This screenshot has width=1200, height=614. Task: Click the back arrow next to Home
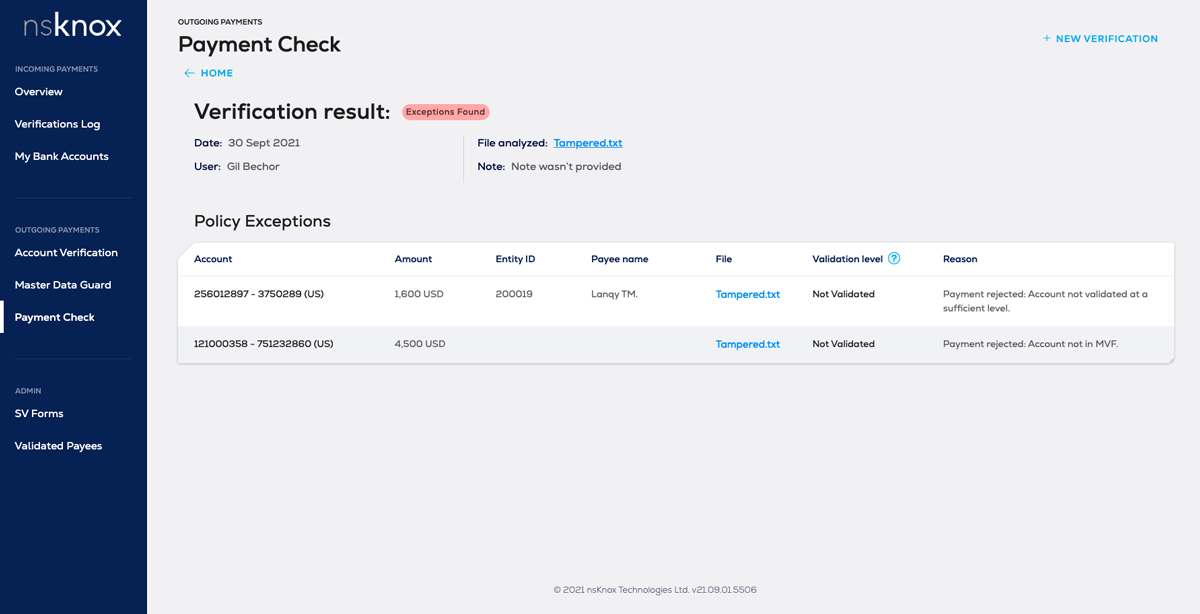click(189, 73)
